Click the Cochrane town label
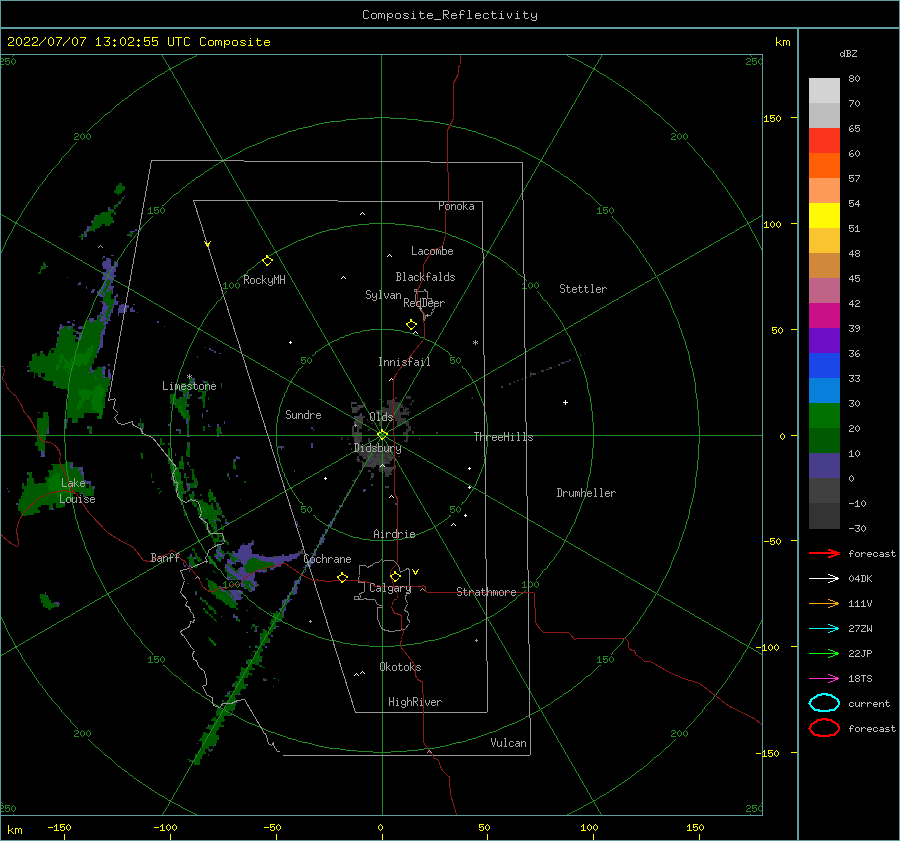This screenshot has height=841, width=900. click(327, 559)
